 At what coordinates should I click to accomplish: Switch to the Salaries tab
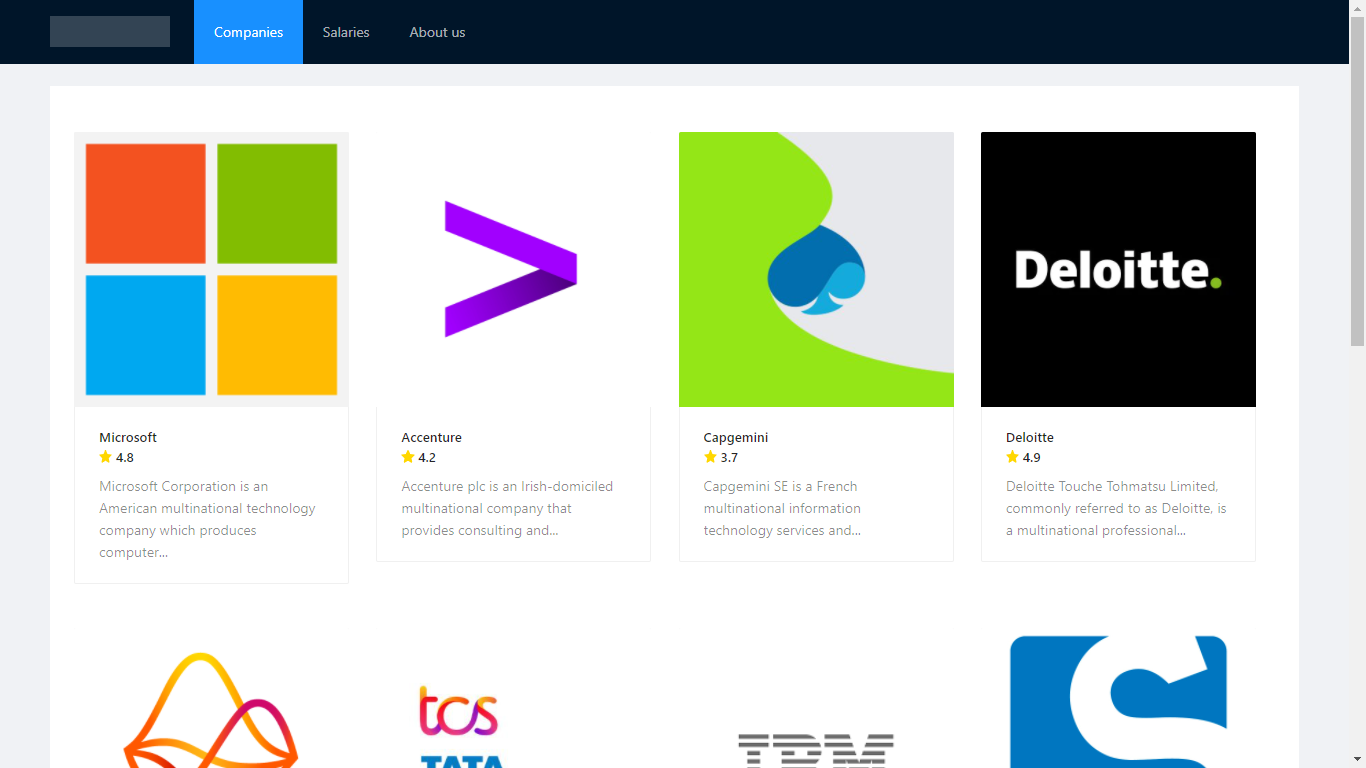[346, 32]
